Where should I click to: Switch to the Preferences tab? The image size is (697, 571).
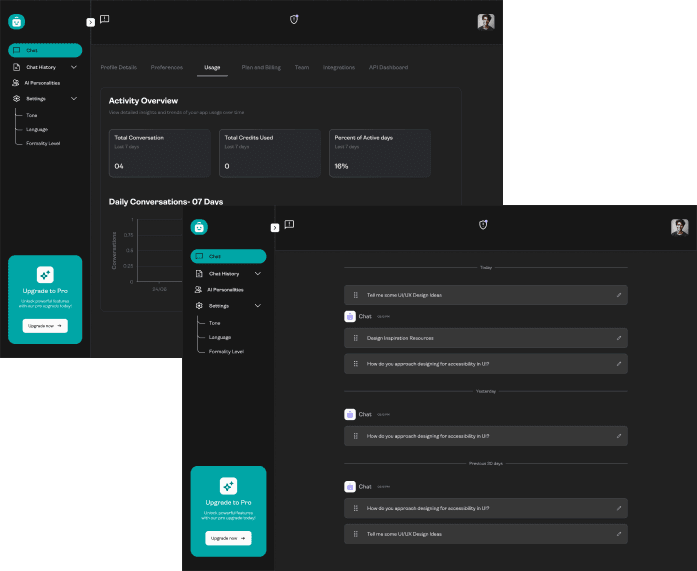point(167,68)
